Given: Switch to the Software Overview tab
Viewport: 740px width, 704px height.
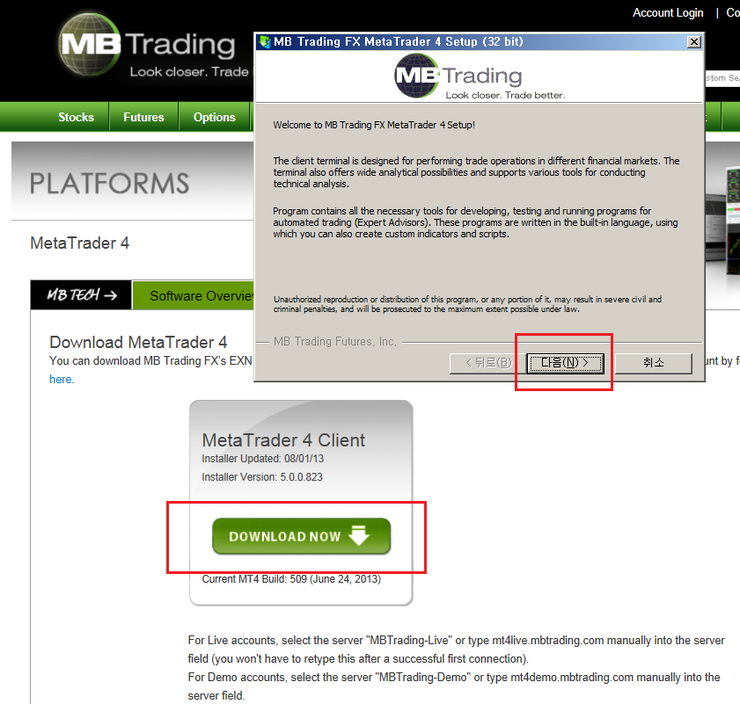Looking at the screenshot, I should point(194,295).
